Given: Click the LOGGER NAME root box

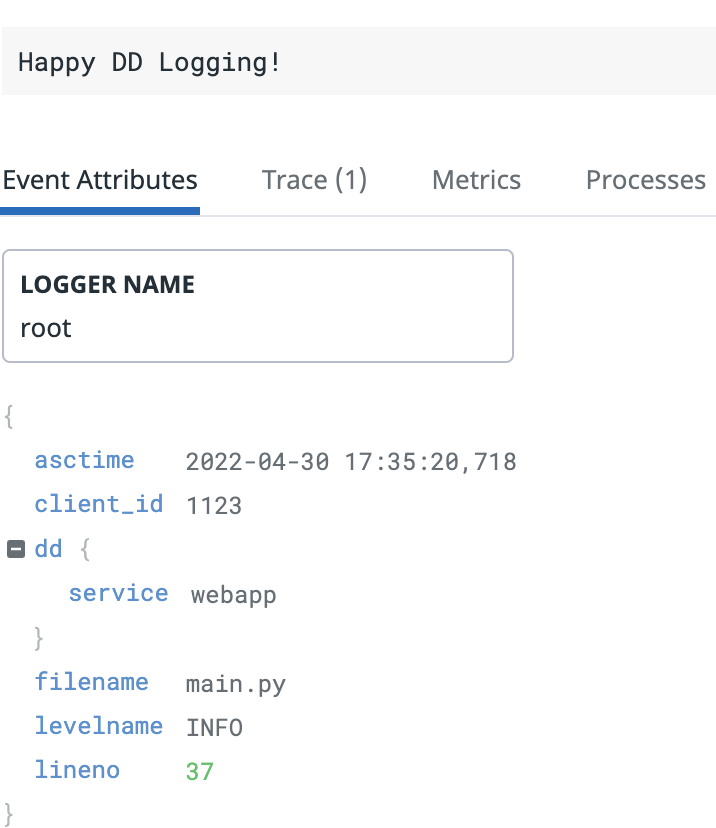Looking at the screenshot, I should pyautogui.click(x=258, y=306).
